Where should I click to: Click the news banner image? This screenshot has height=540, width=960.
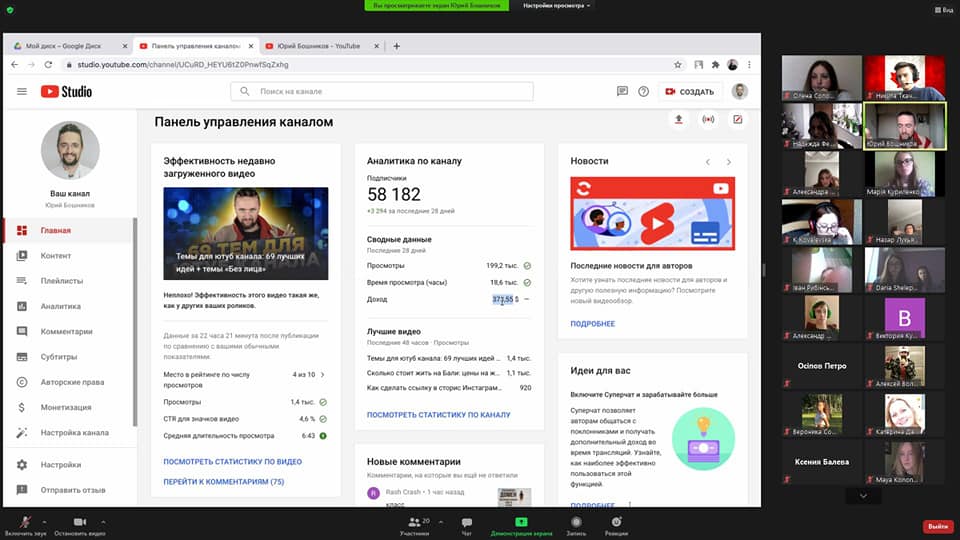653,214
